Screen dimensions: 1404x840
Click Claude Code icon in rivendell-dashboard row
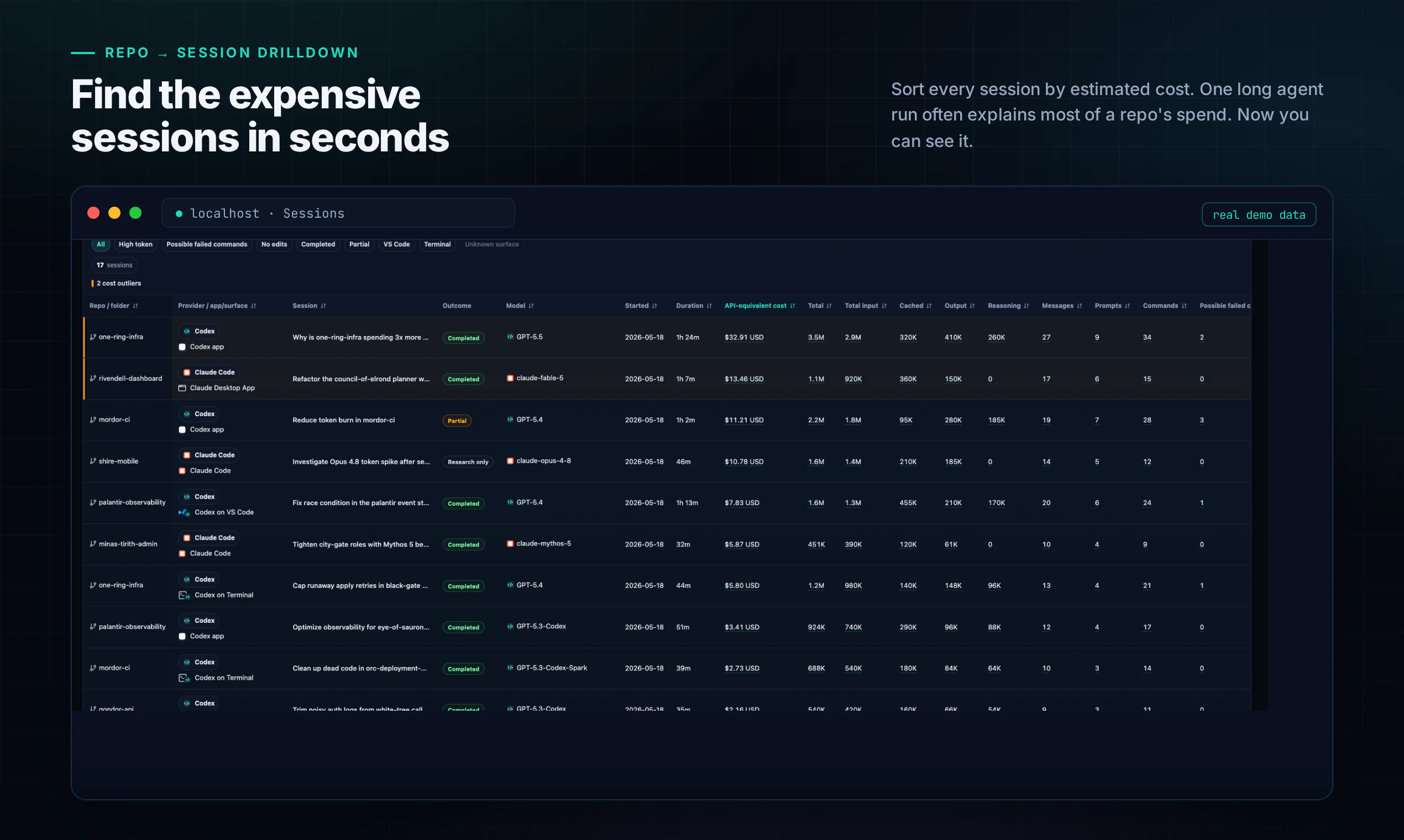[x=187, y=372]
